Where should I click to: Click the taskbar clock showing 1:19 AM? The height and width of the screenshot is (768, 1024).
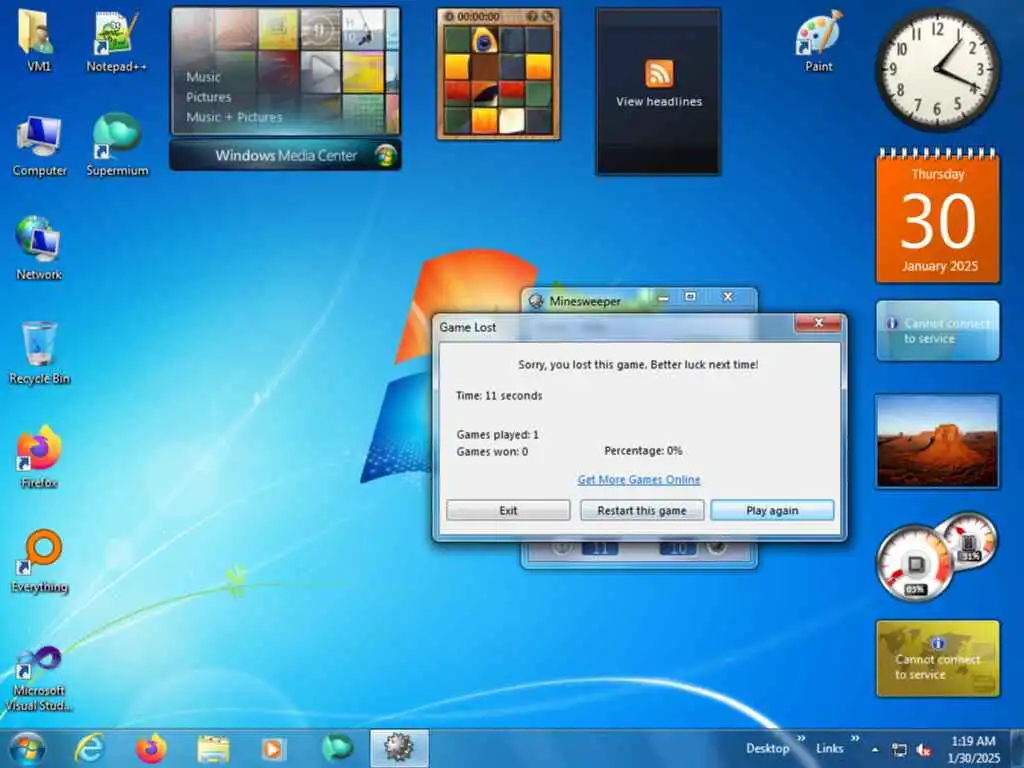pos(973,749)
